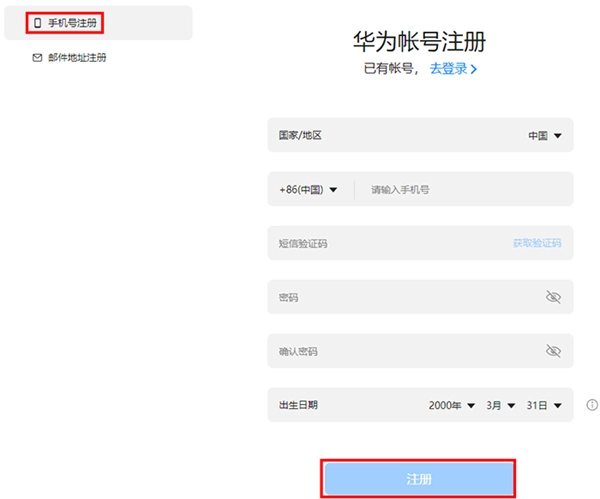The width and height of the screenshot is (600, 499).
Task: Click the phone icon beside 手机号注册
Action: coord(38,22)
